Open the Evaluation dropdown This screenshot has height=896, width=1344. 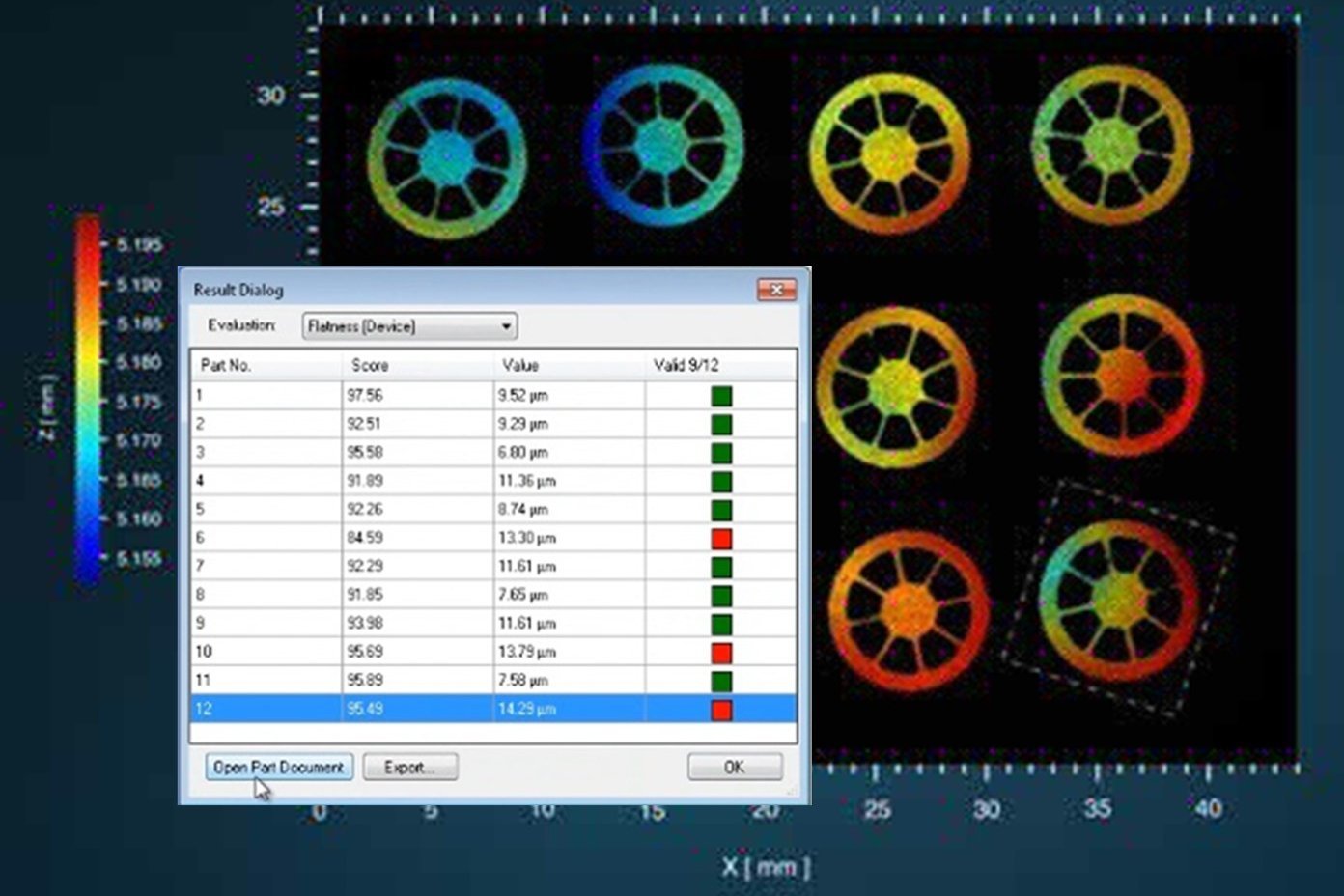[x=506, y=326]
